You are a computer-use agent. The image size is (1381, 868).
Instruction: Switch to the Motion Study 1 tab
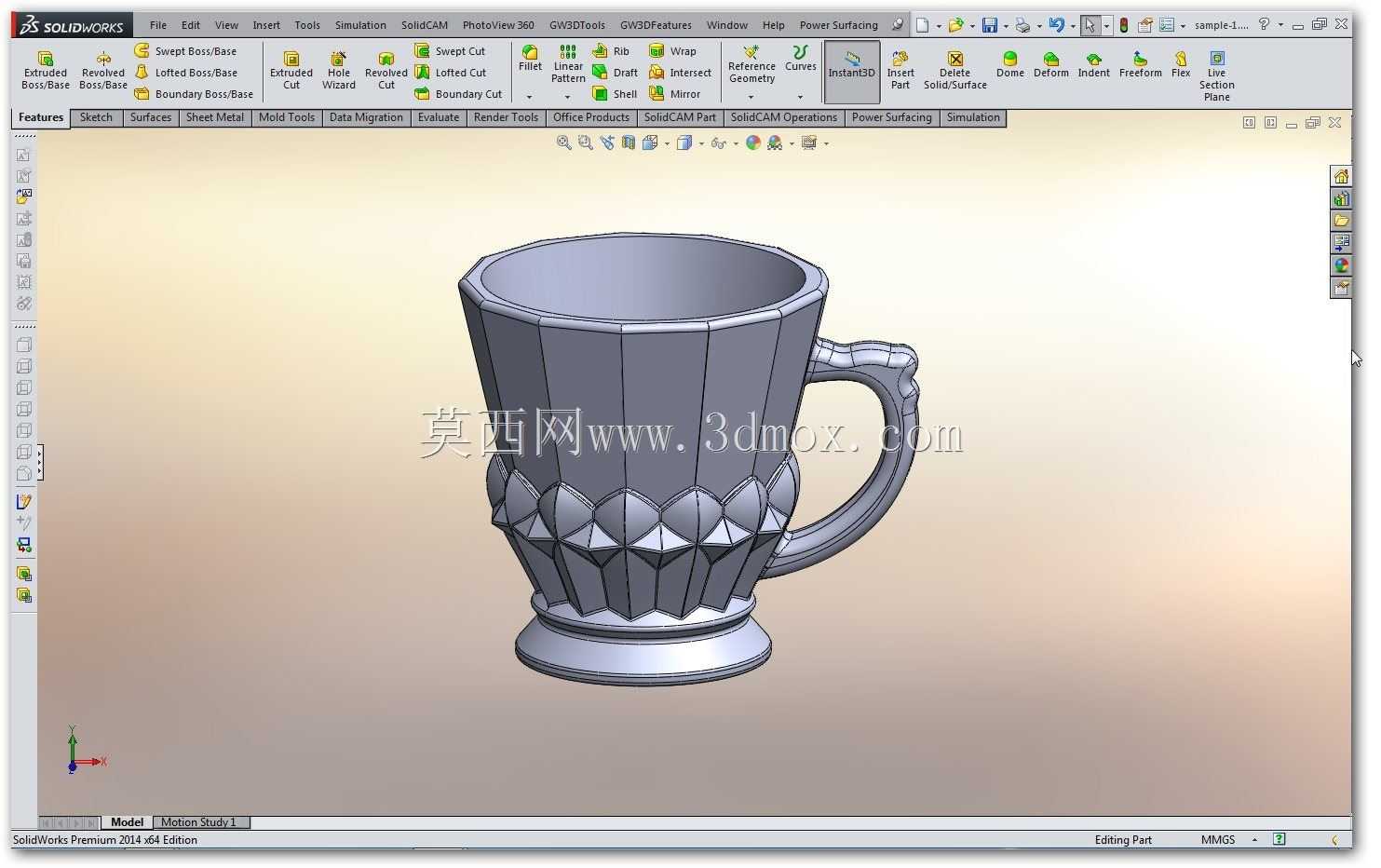[199, 822]
